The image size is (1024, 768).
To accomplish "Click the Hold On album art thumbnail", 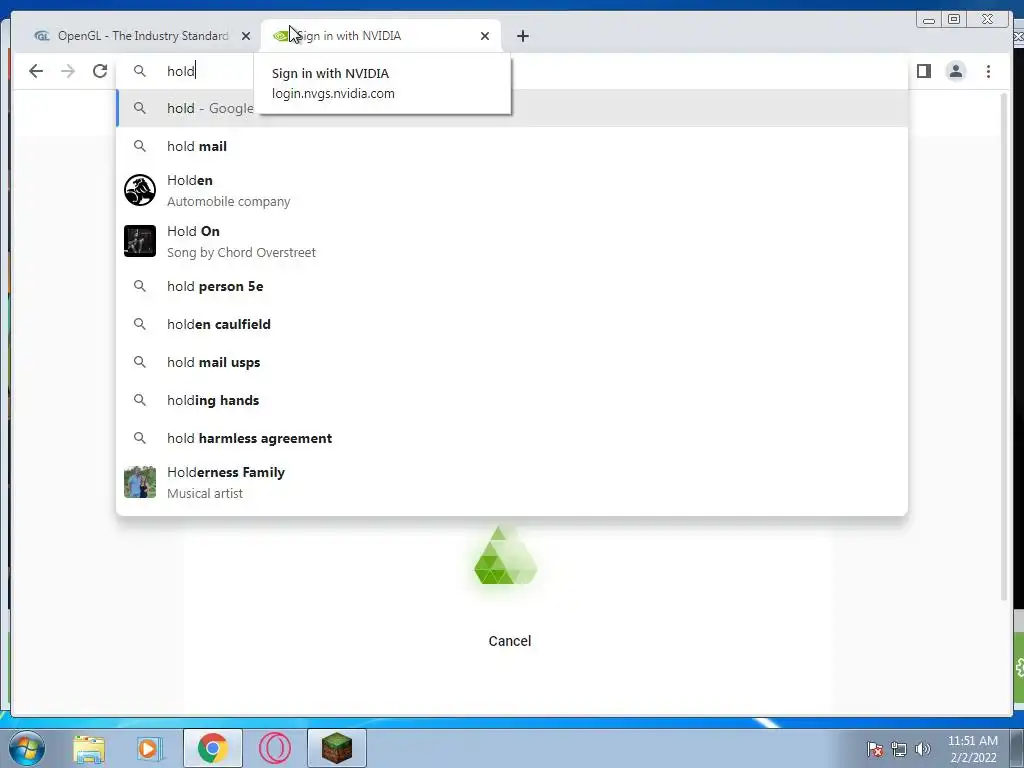I will coord(140,241).
